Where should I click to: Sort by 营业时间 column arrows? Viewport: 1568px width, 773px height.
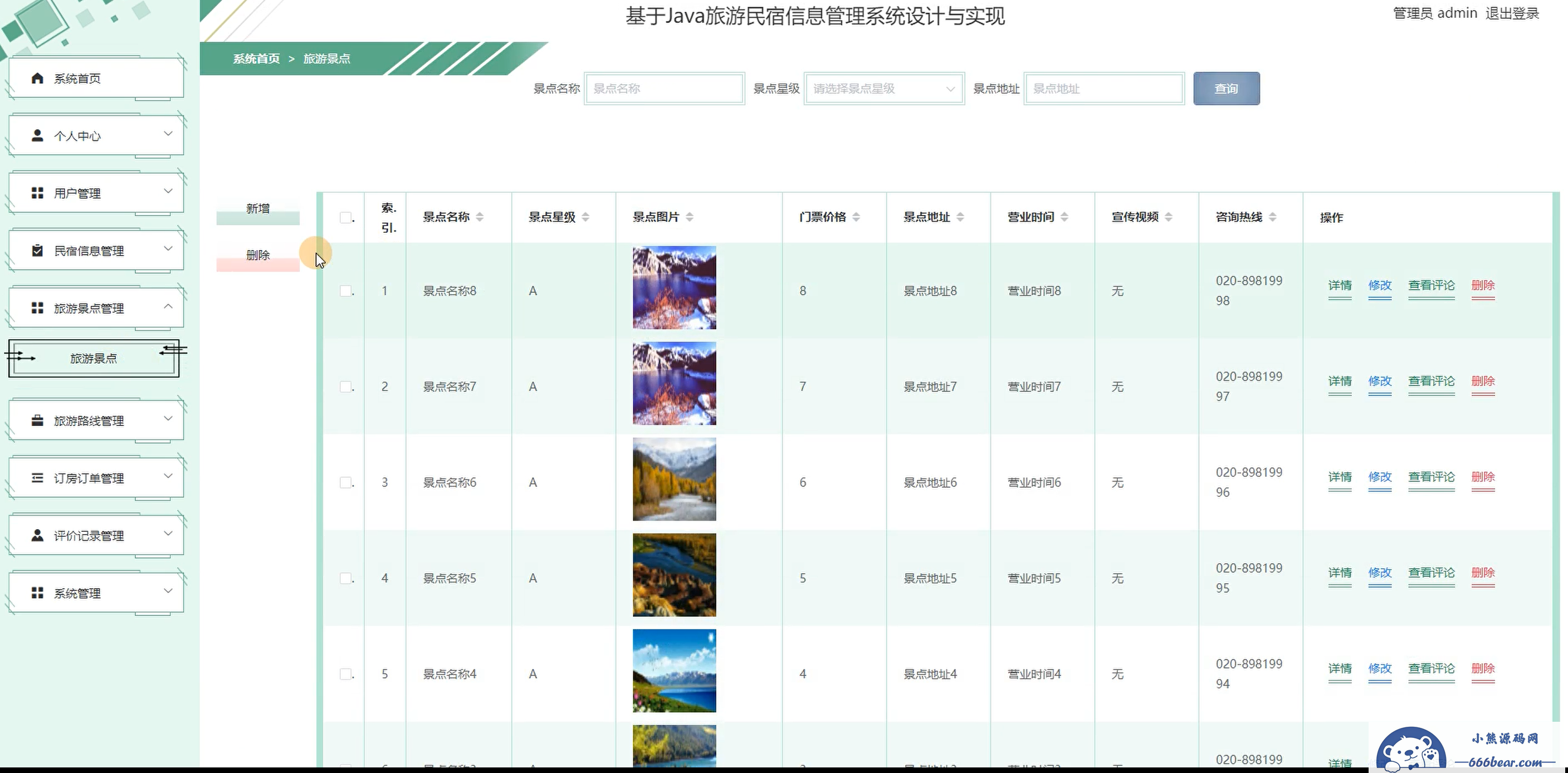click(1064, 217)
